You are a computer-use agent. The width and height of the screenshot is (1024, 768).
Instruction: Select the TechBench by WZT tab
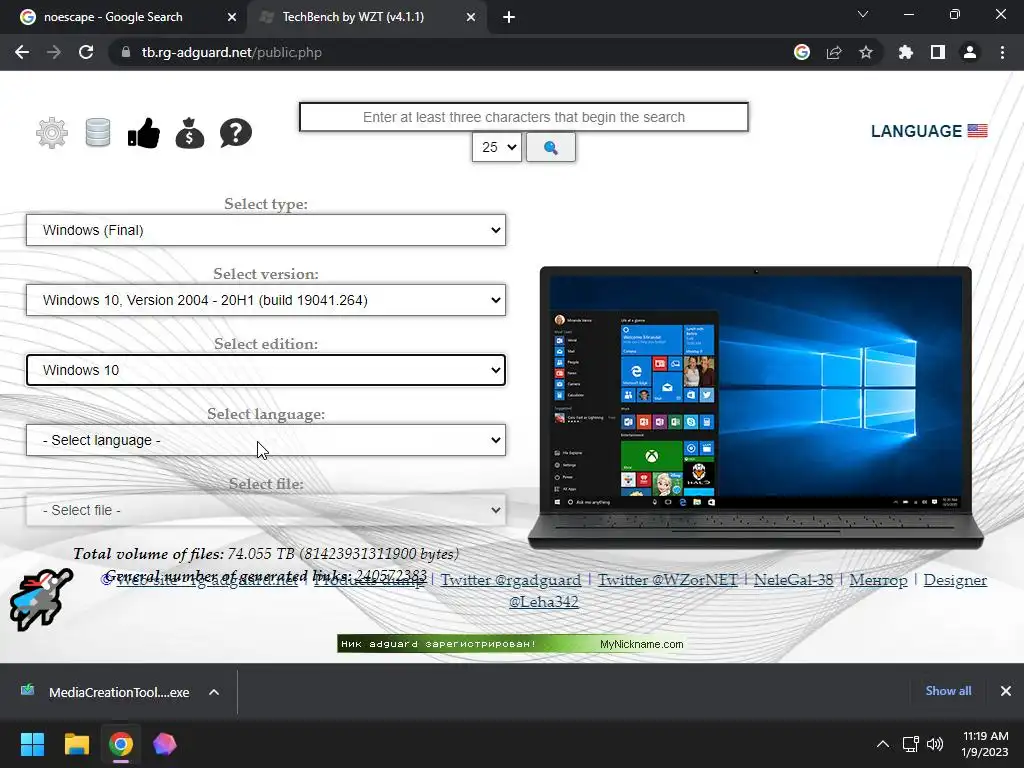[366, 18]
